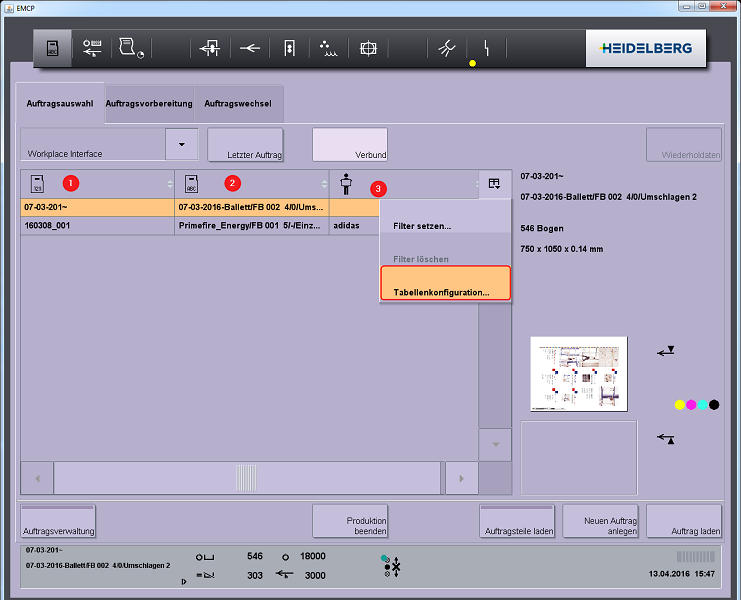Open the feeder icon in the toolbar
This screenshot has width=741, height=600.
(x=209, y=48)
